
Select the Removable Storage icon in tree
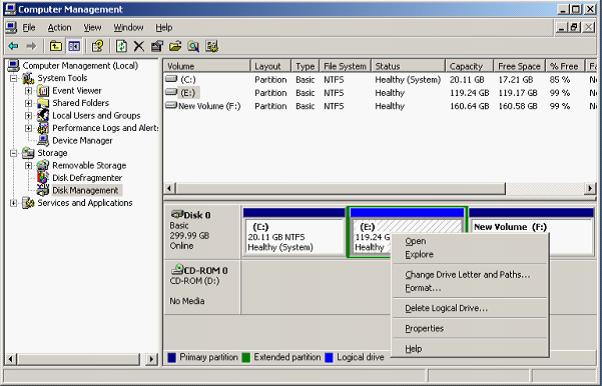(43, 166)
